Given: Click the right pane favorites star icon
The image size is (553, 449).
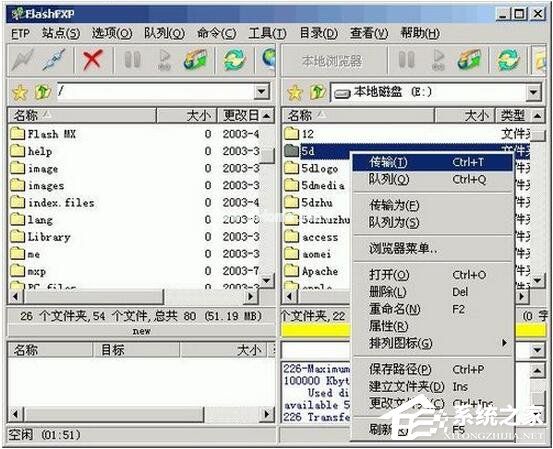Looking at the screenshot, I should pos(294,92).
